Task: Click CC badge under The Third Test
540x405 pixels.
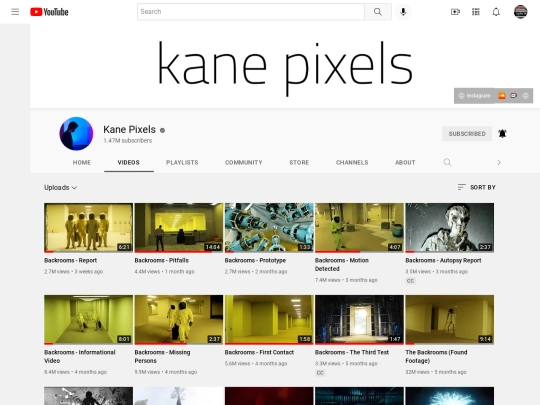Action: (x=320, y=373)
